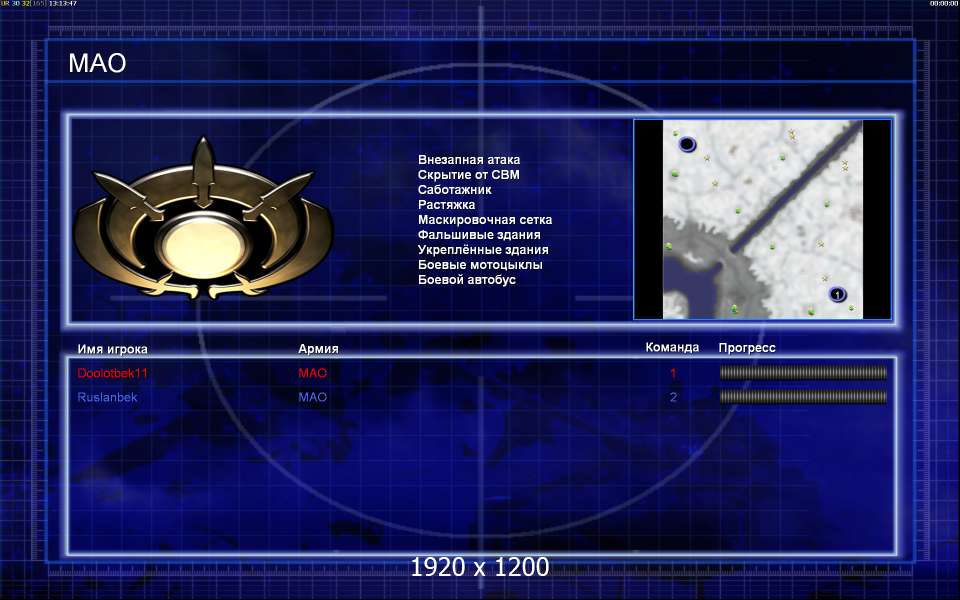Screen dimensions: 960x600
Task: Select ability 'Маскировочная сетка'
Action: pyautogui.click(x=485, y=220)
